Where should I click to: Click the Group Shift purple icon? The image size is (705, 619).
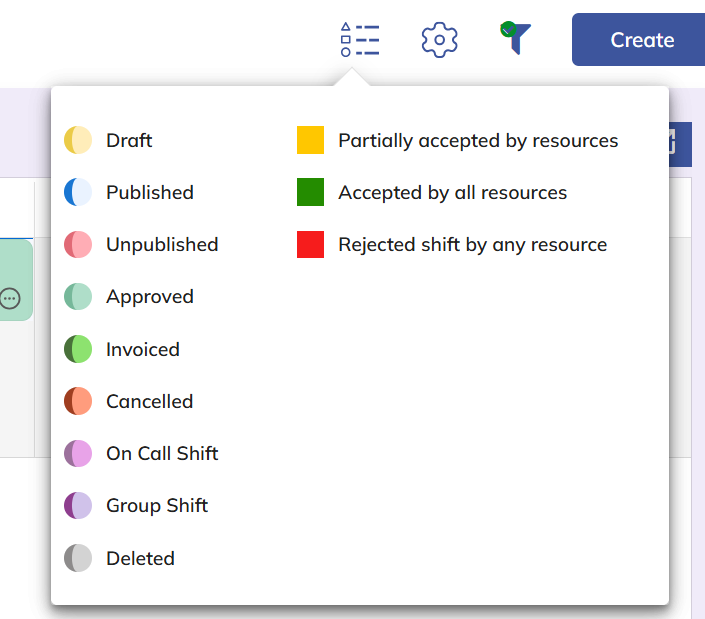tap(78, 505)
